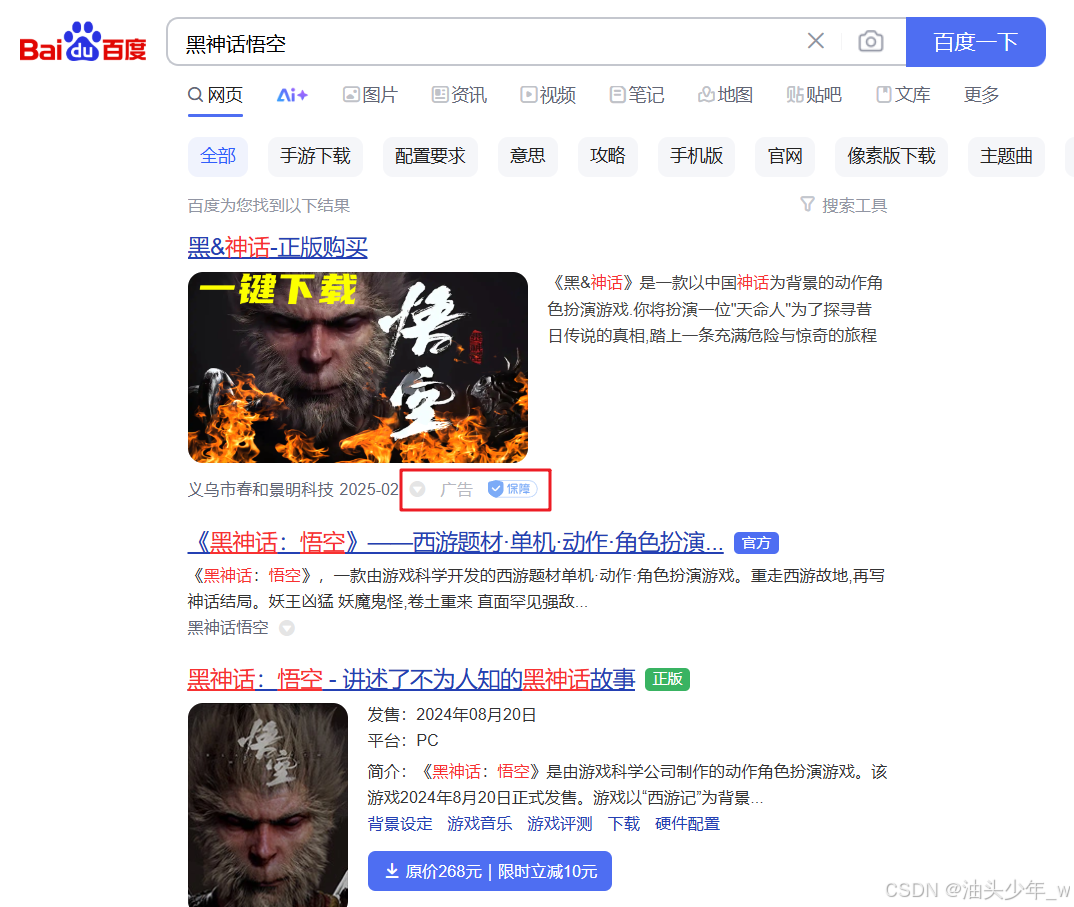The image size is (1074, 907).
Task: Open the 笔记 tab
Action: pos(637,95)
